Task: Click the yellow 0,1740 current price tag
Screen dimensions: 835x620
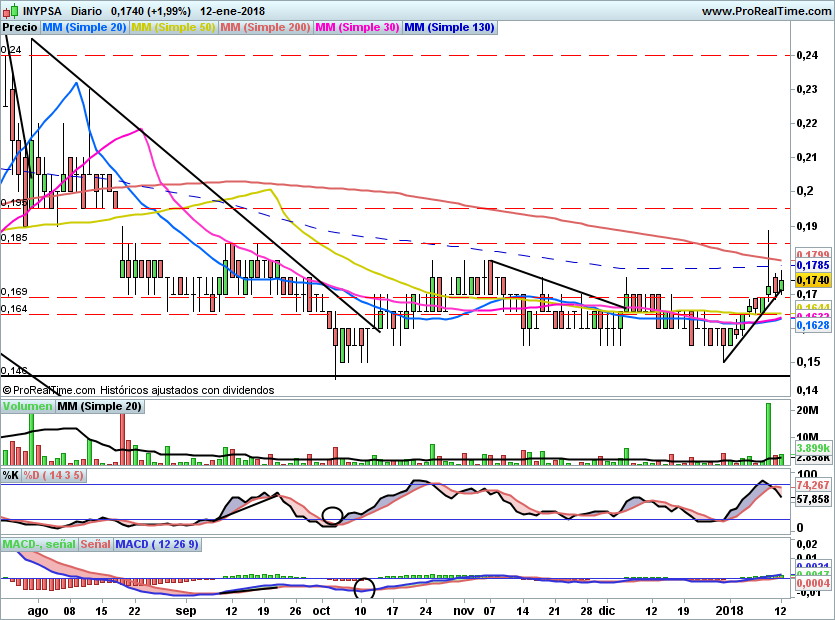Action: tap(812, 281)
